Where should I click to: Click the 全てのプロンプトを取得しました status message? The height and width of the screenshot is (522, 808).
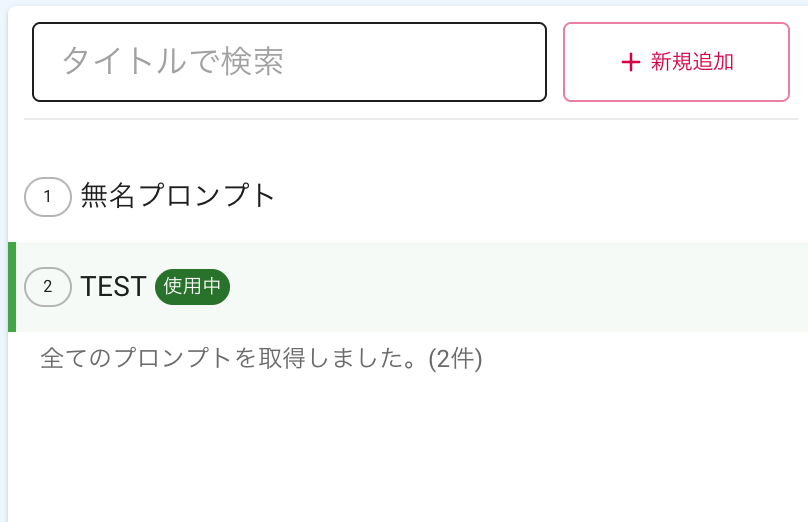click(x=230, y=358)
